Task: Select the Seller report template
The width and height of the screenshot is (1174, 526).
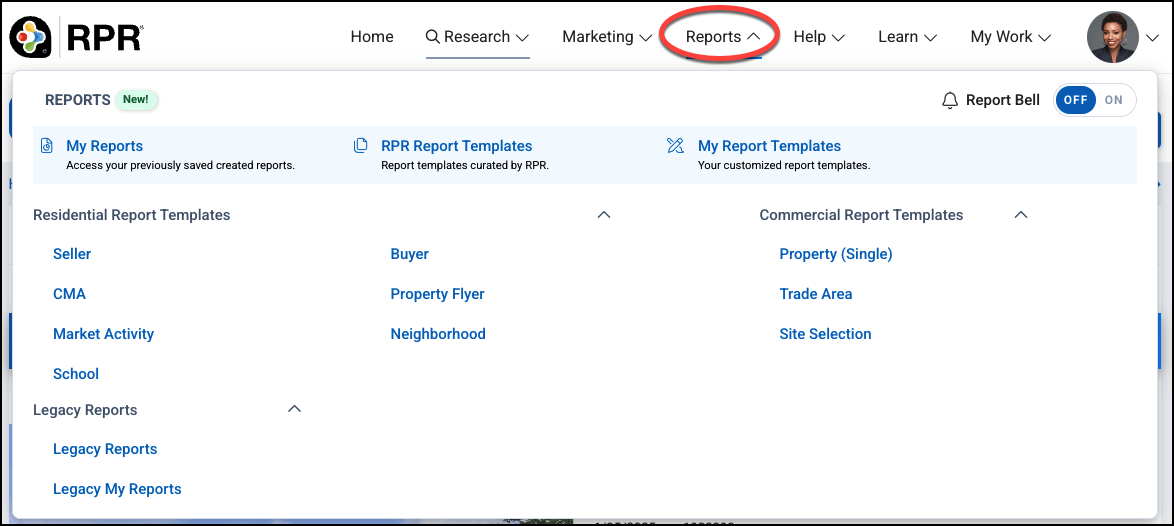Action: tap(72, 254)
